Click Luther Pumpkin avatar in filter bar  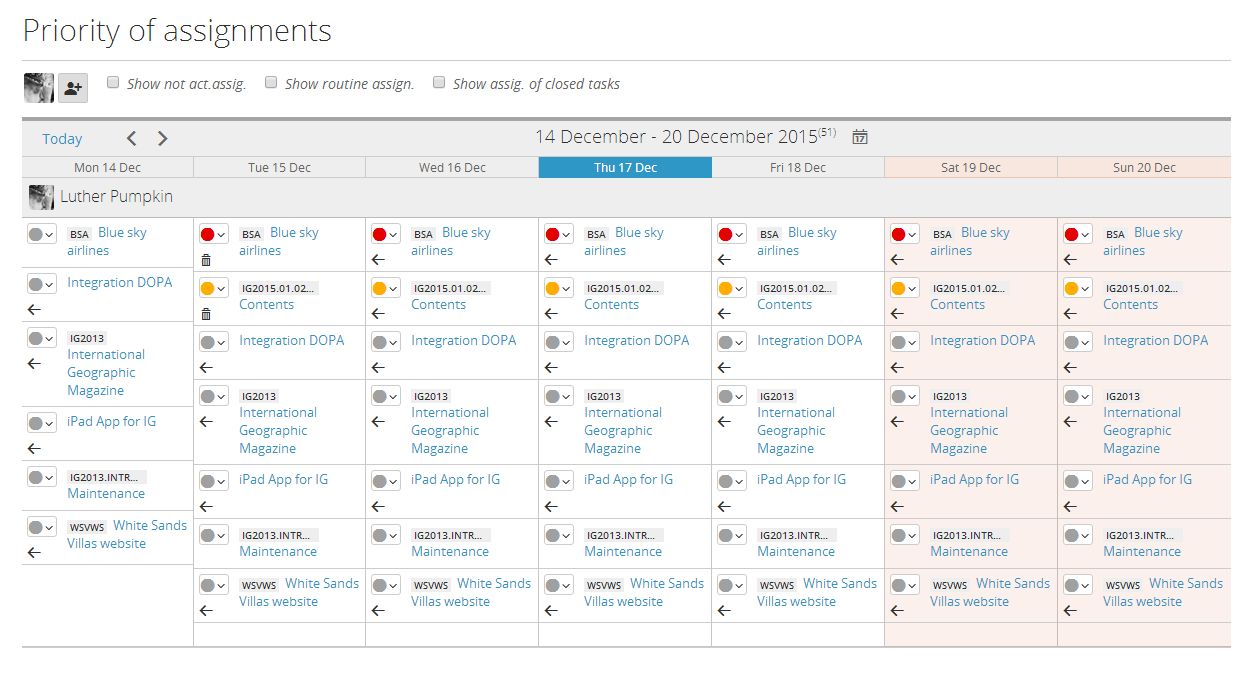(x=39, y=88)
